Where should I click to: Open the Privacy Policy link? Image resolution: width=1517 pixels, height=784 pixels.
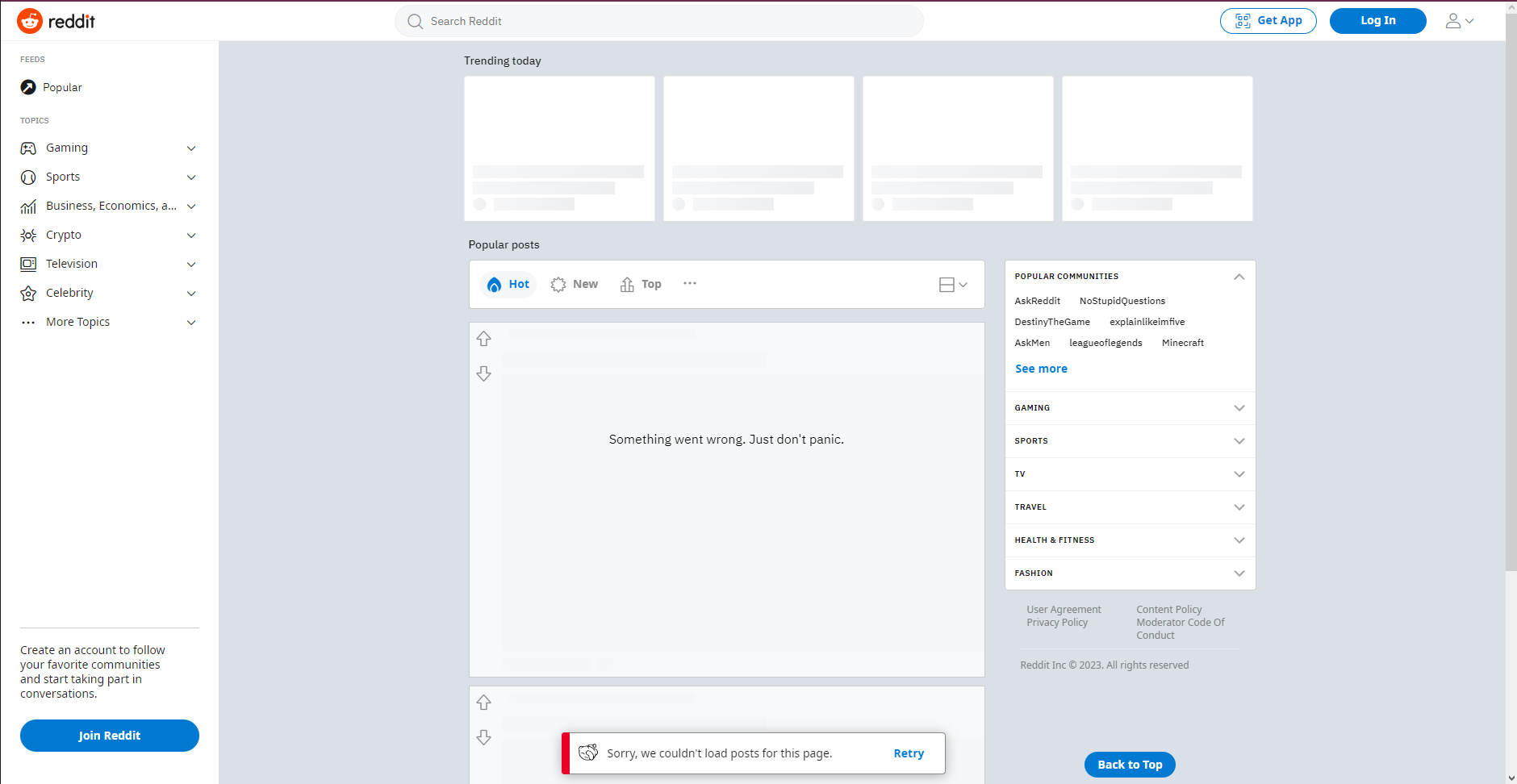(x=1057, y=623)
